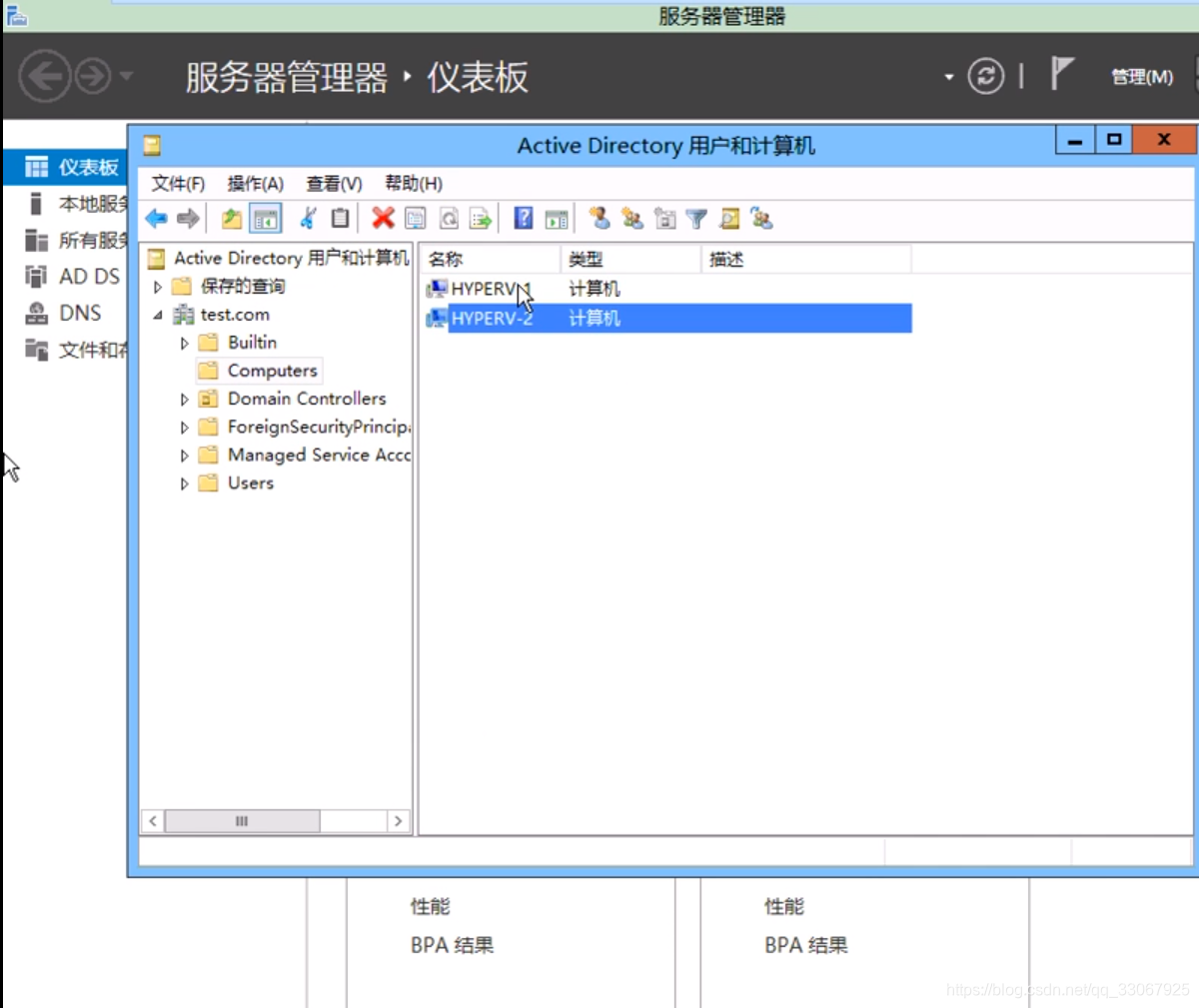
Task: Expand the Managed Service Accounts arrow
Action: [184, 455]
